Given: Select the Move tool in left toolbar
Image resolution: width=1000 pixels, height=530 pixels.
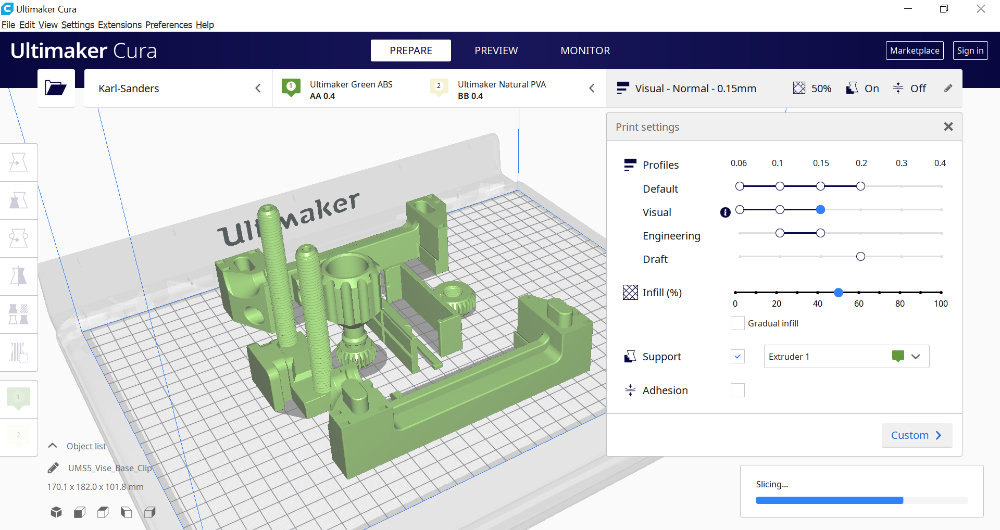Looking at the screenshot, I should click(18, 163).
